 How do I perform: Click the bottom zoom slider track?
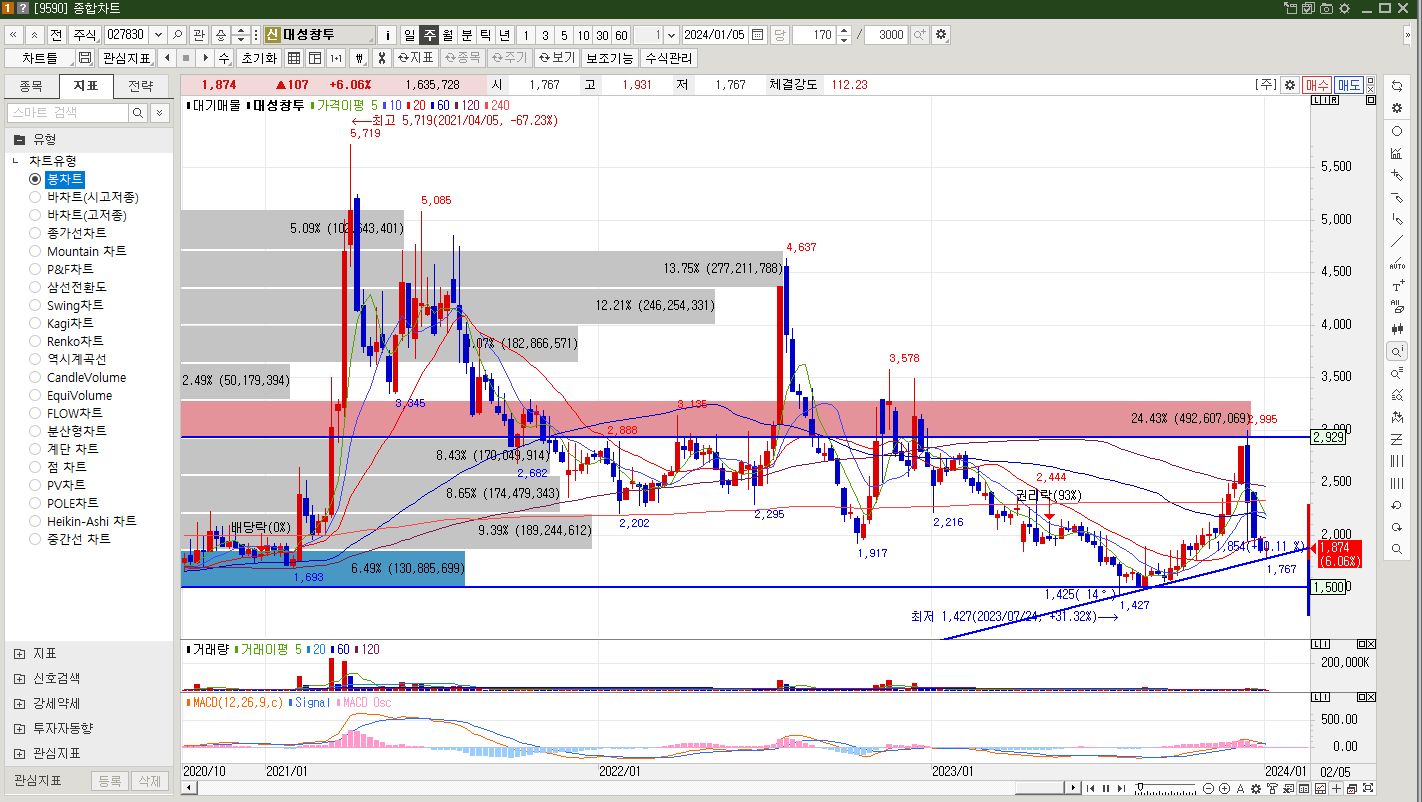click(1165, 789)
